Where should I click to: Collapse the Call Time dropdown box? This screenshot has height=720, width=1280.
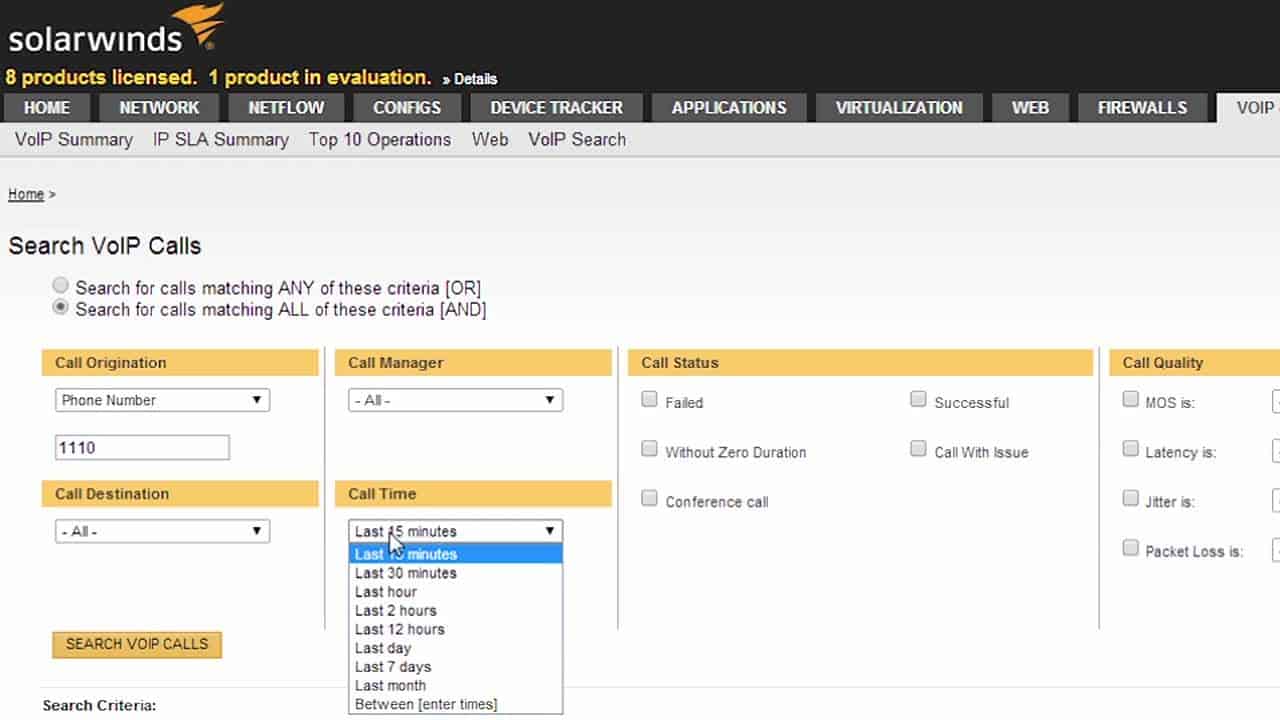[x=455, y=531]
